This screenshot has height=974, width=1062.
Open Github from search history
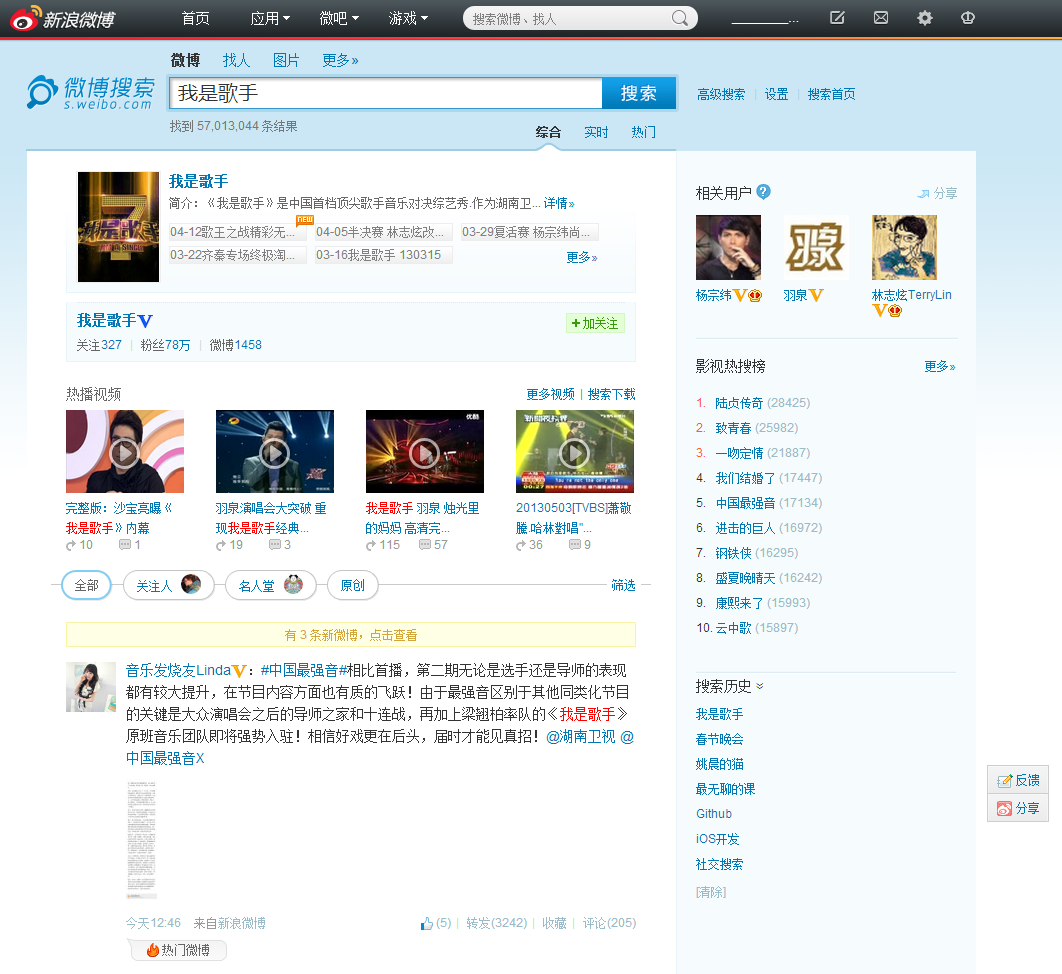(714, 813)
